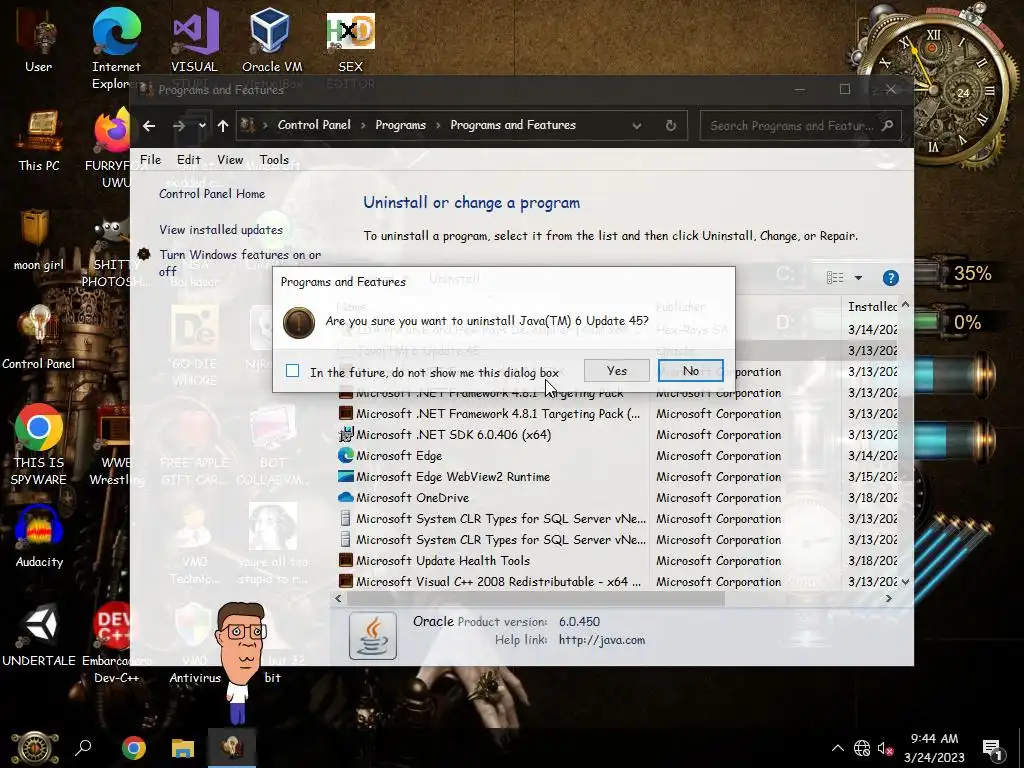This screenshot has width=1024, height=768.
Task: Open the Tools menu
Action: [x=274, y=159]
